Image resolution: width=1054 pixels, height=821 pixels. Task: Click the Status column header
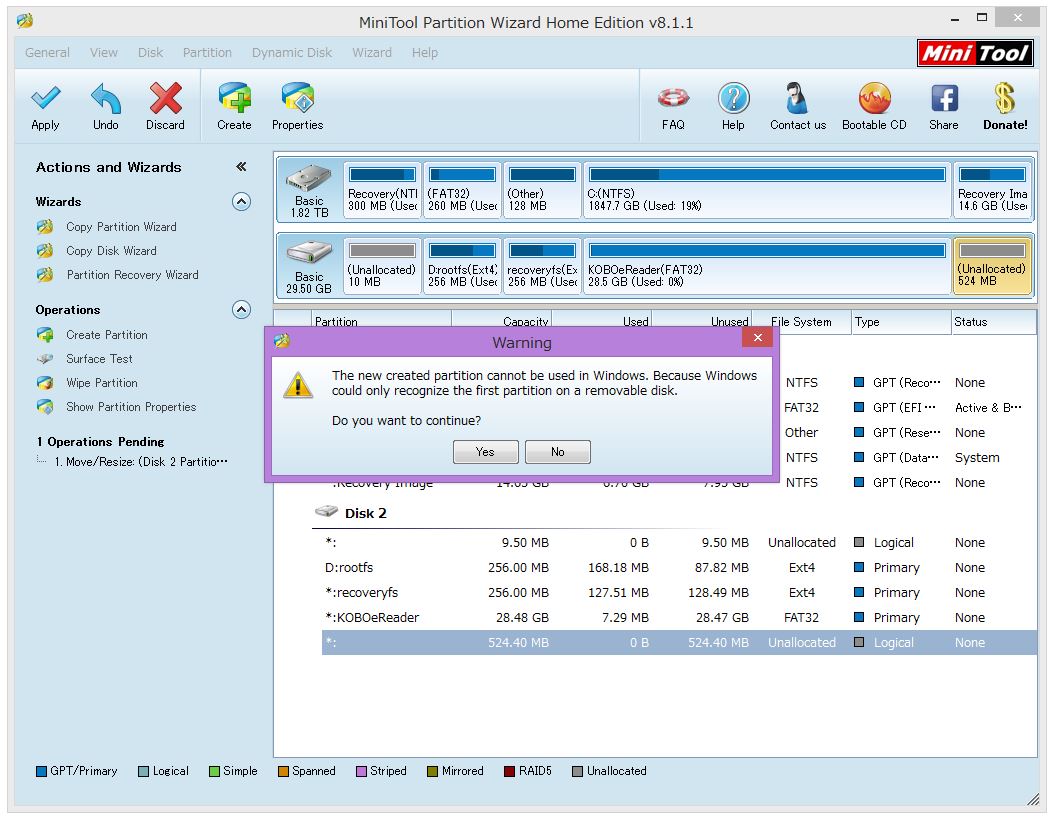pos(994,321)
